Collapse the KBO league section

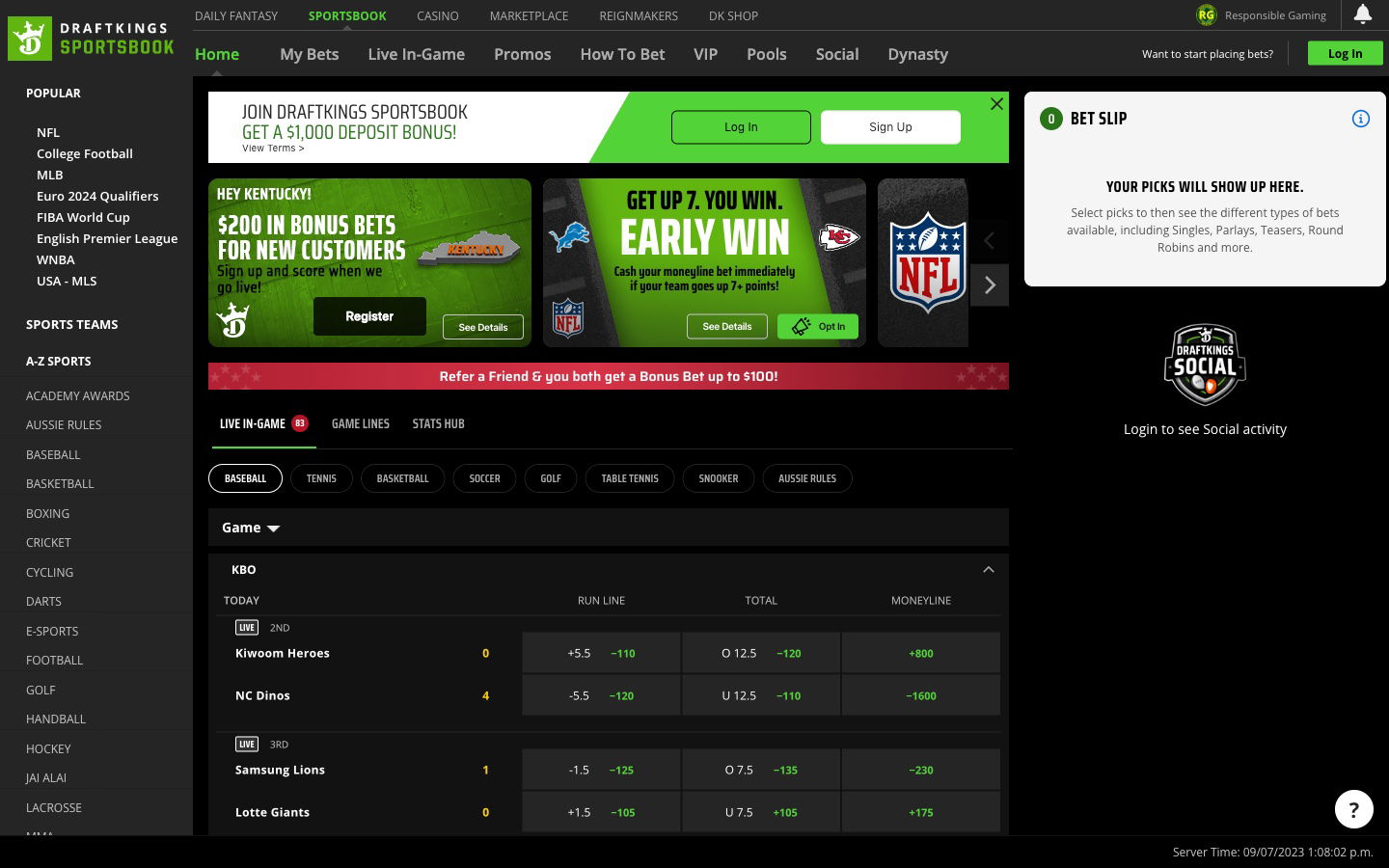pyautogui.click(x=988, y=570)
